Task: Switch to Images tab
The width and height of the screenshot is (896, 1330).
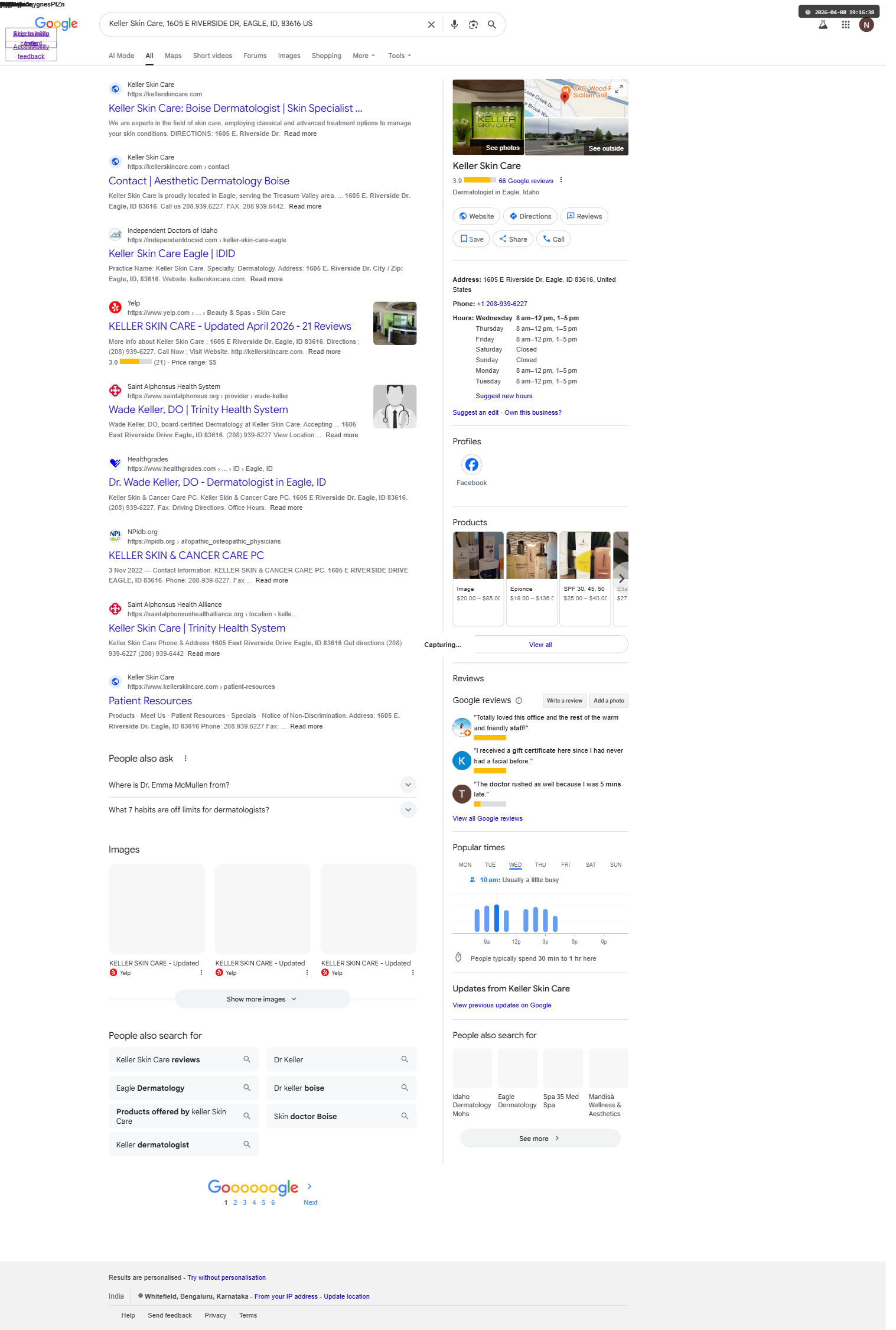Action: pyautogui.click(x=289, y=56)
